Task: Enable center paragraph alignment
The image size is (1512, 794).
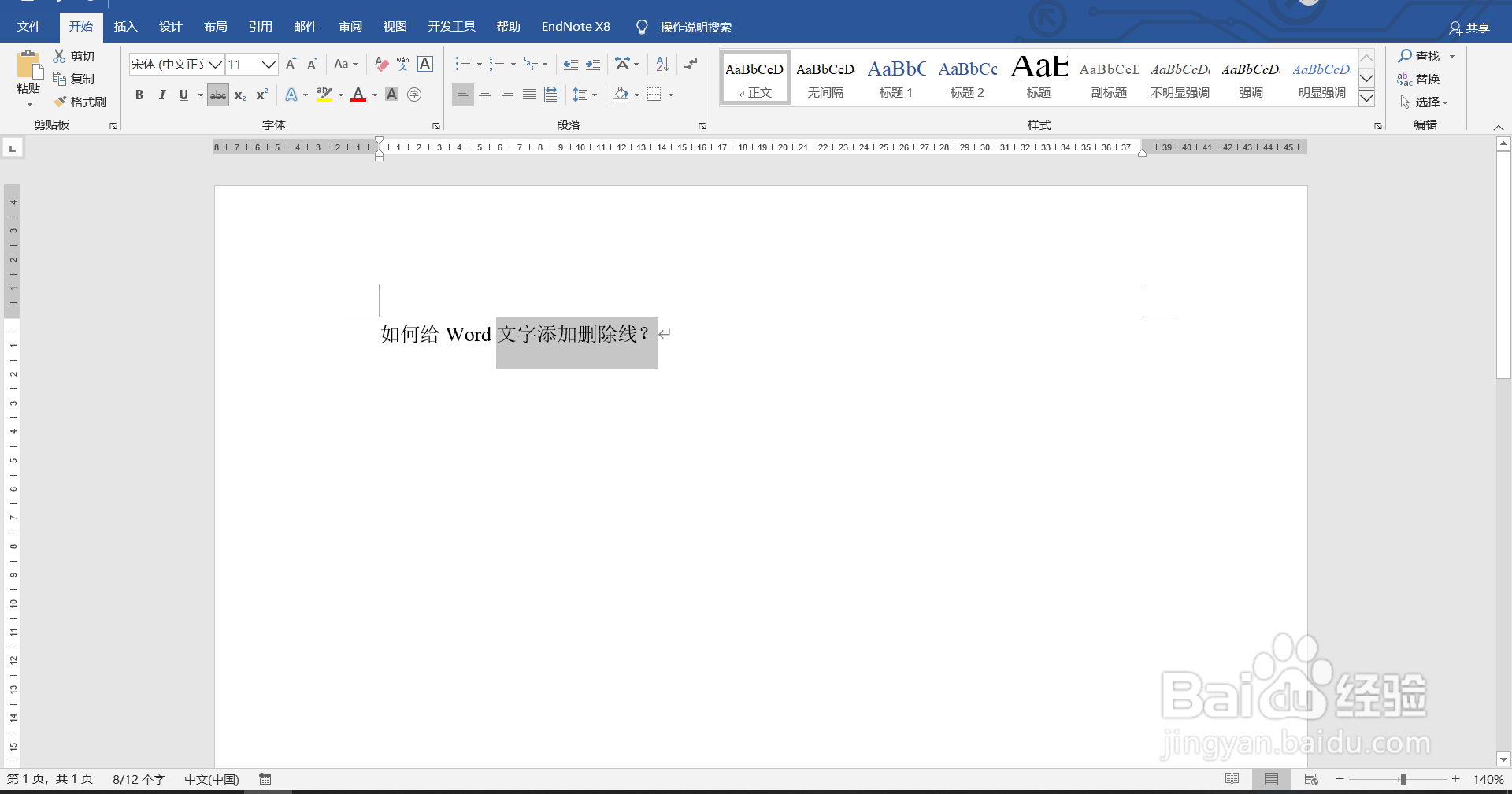Action: (484, 95)
